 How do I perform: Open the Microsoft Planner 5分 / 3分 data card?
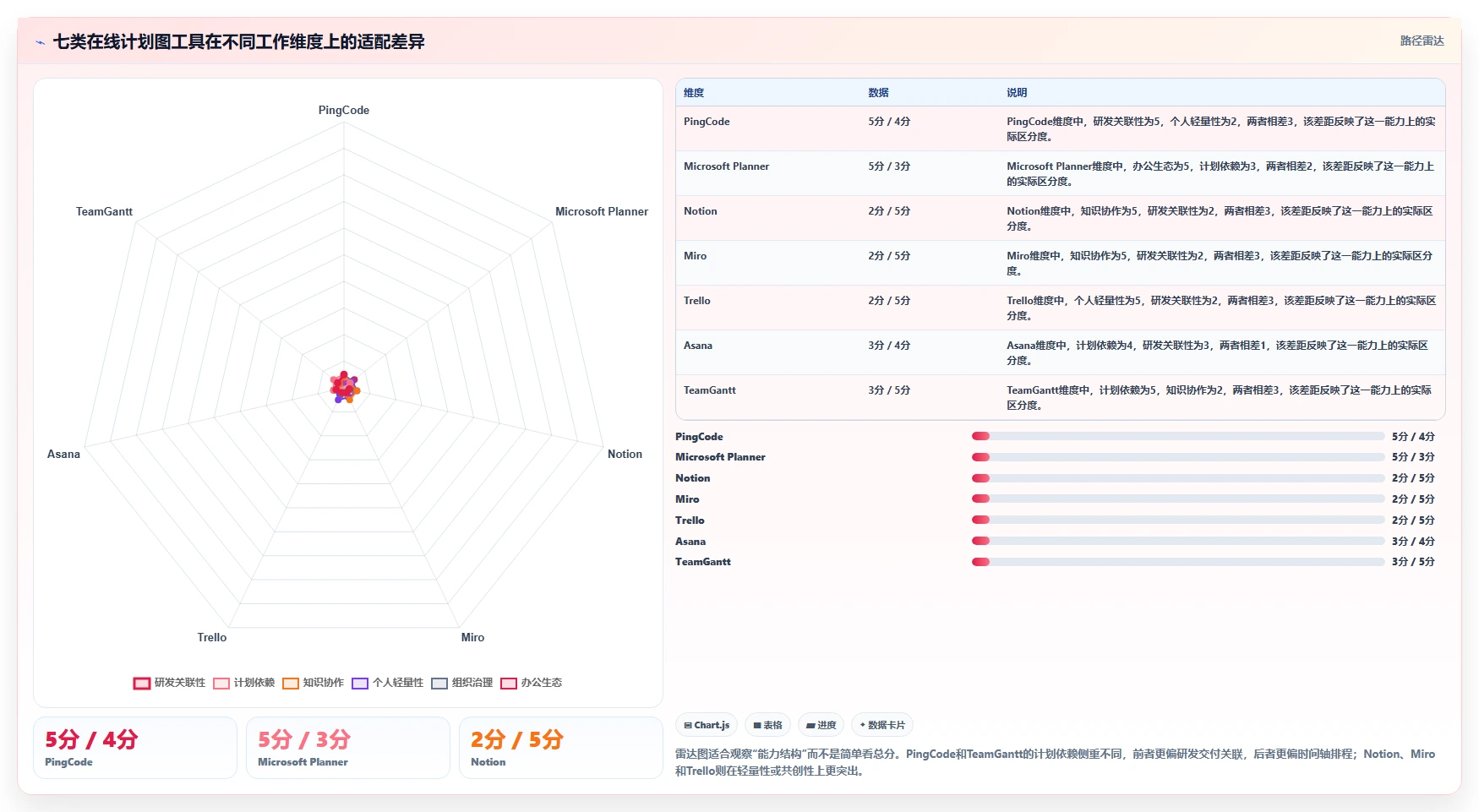pyautogui.click(x=348, y=748)
